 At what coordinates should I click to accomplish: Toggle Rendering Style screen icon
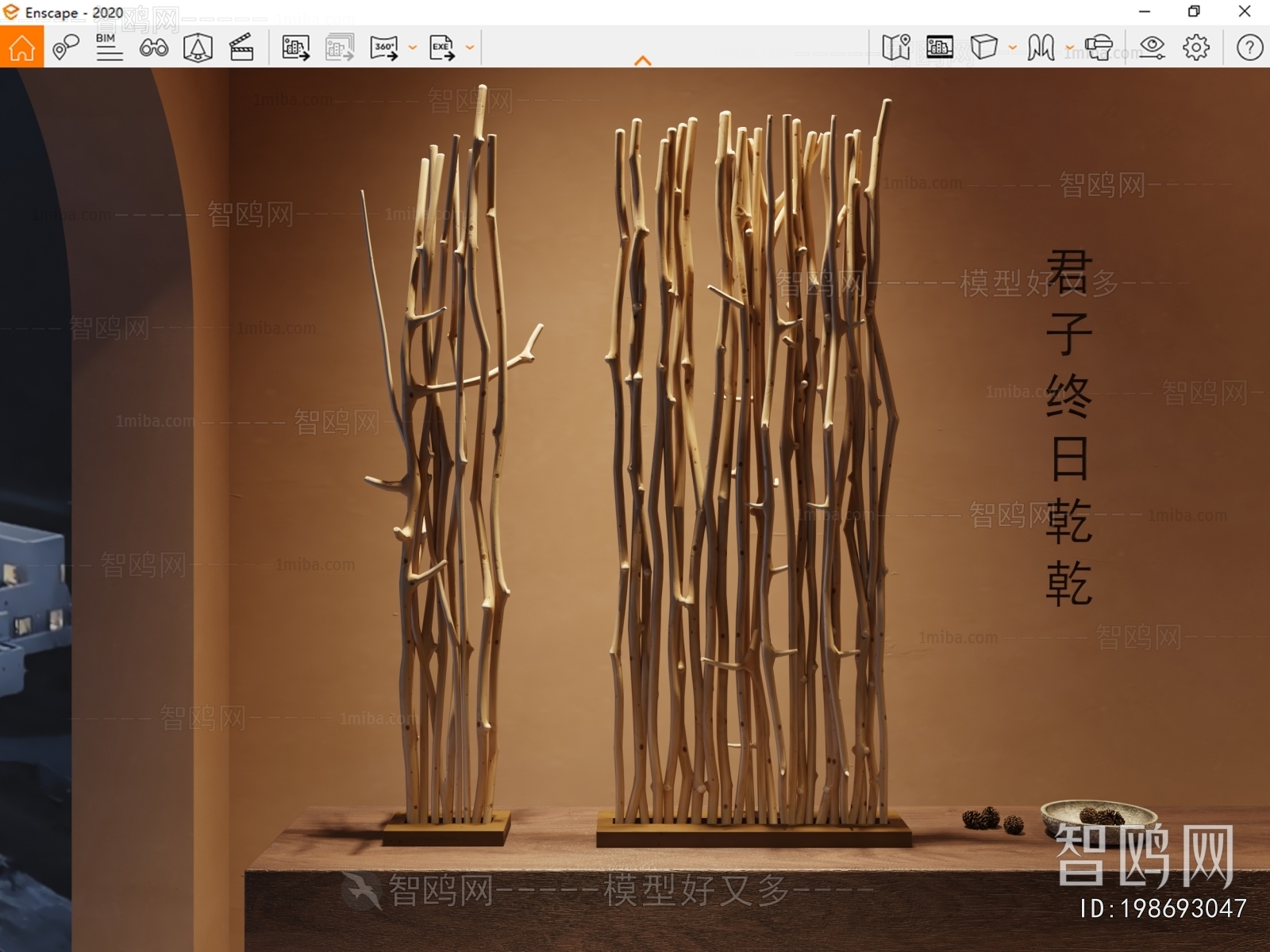pyautogui.click(x=940, y=48)
